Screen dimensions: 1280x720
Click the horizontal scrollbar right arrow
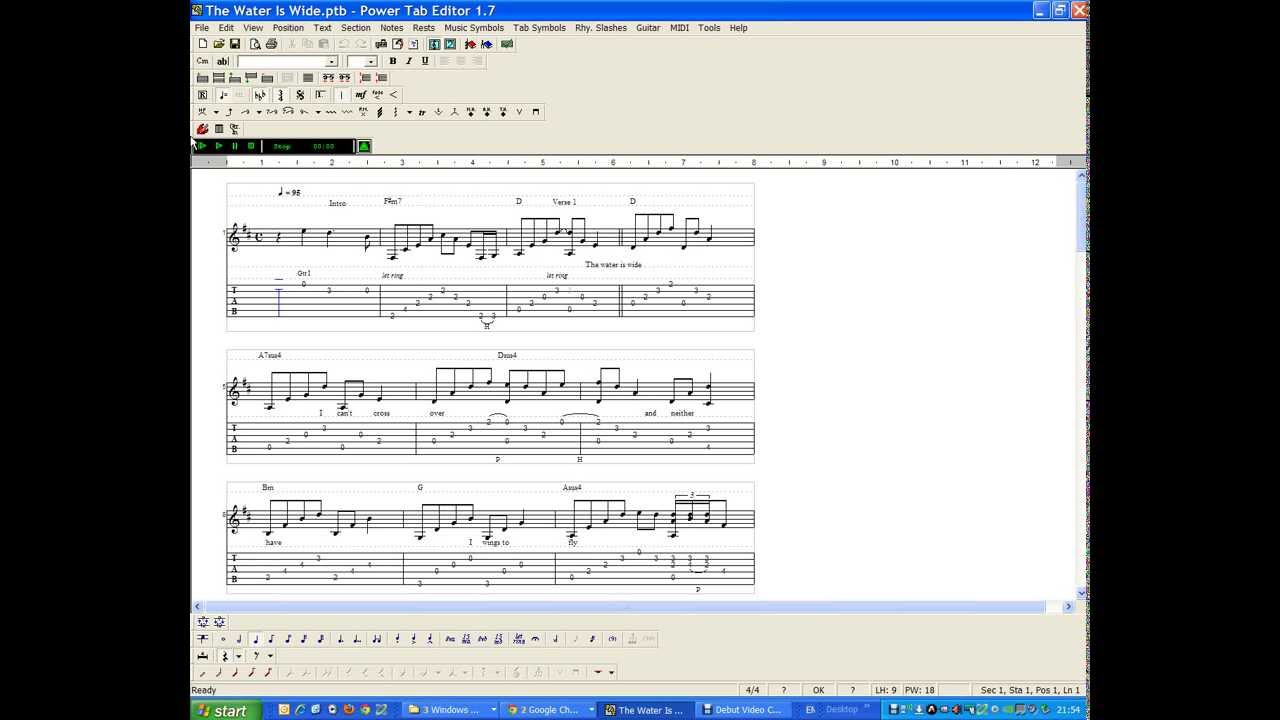click(x=1068, y=606)
